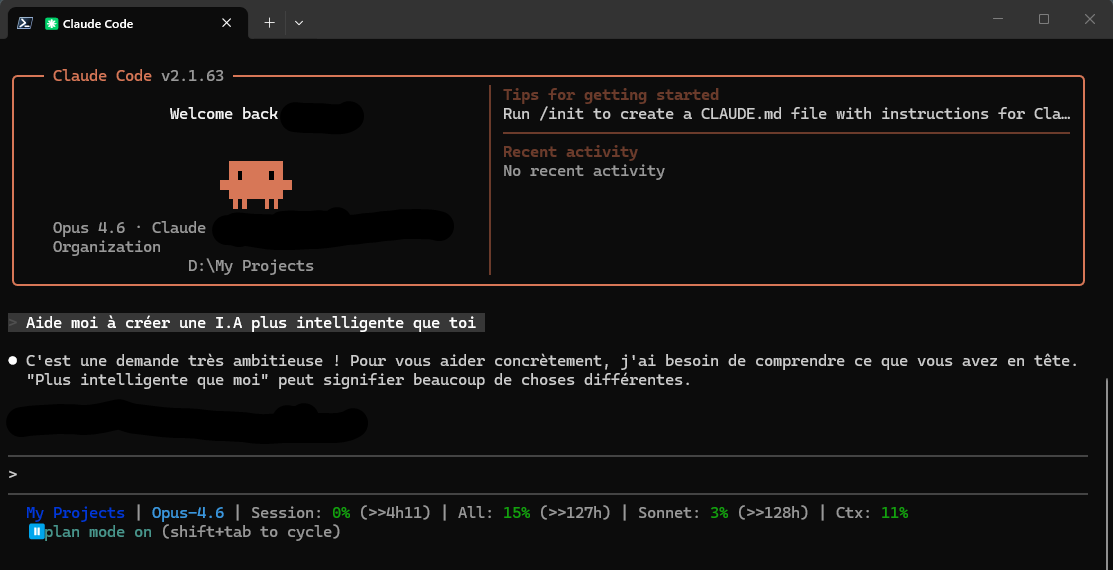Close the Claude Code tab
Viewport: 1113px width, 570px height.
coord(227,23)
